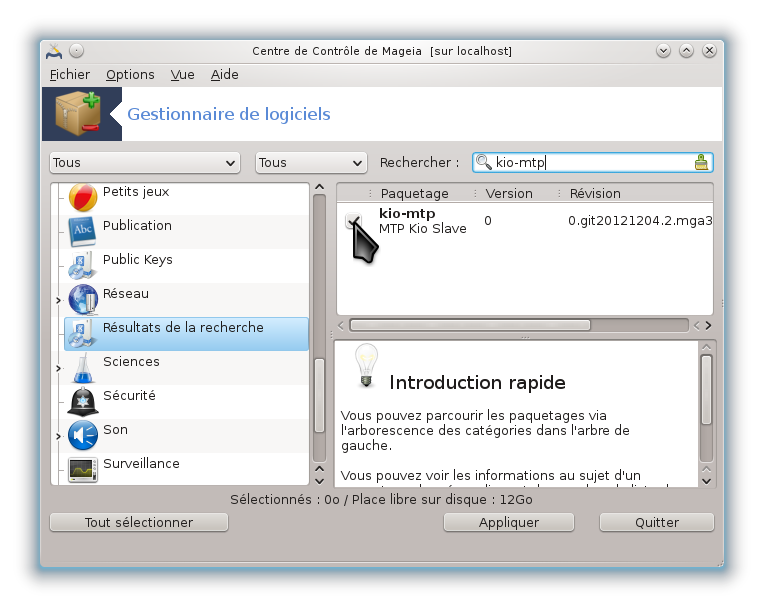Click the package list scroll-left arrow
This screenshot has height=607, width=764.
click(x=341, y=325)
